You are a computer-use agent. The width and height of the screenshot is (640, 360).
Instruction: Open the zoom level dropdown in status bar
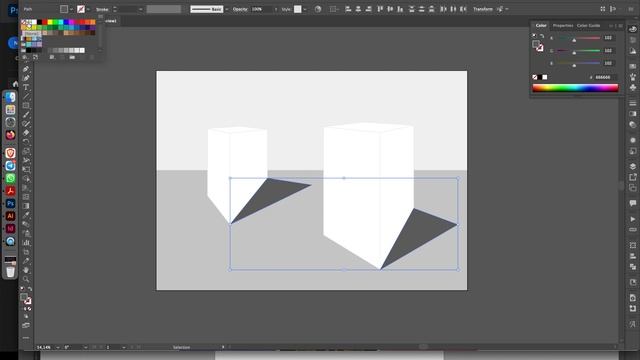point(57,347)
